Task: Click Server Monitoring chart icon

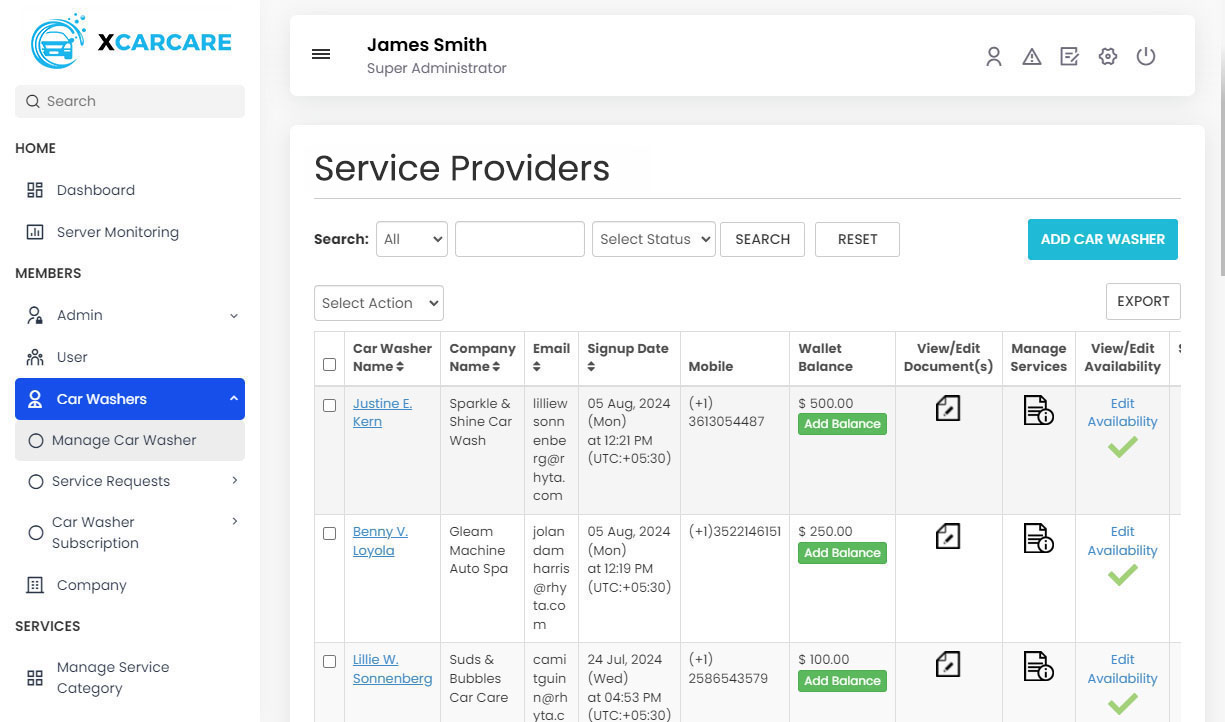Action: click(x=35, y=232)
